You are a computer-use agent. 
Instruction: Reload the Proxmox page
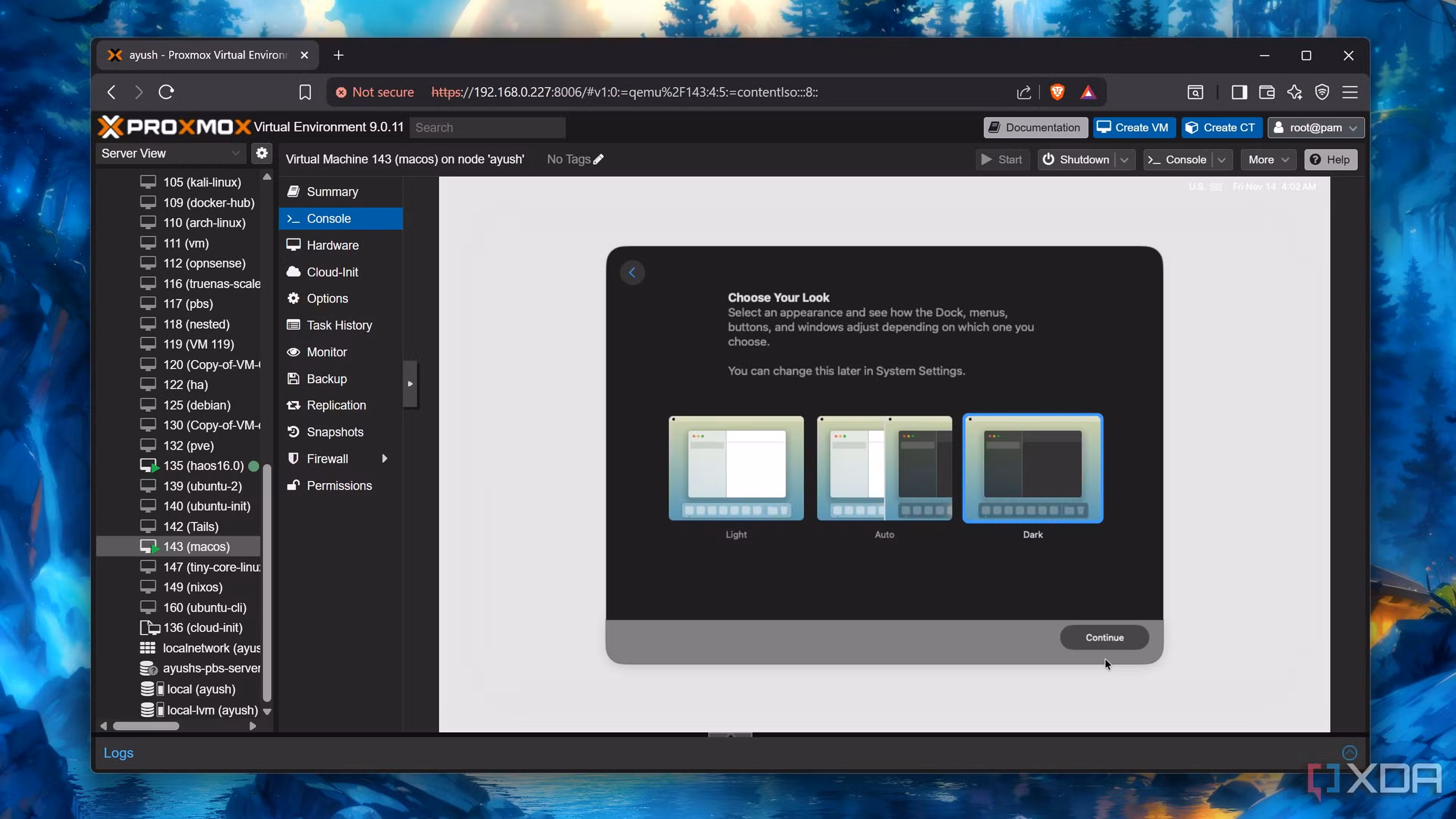(166, 92)
